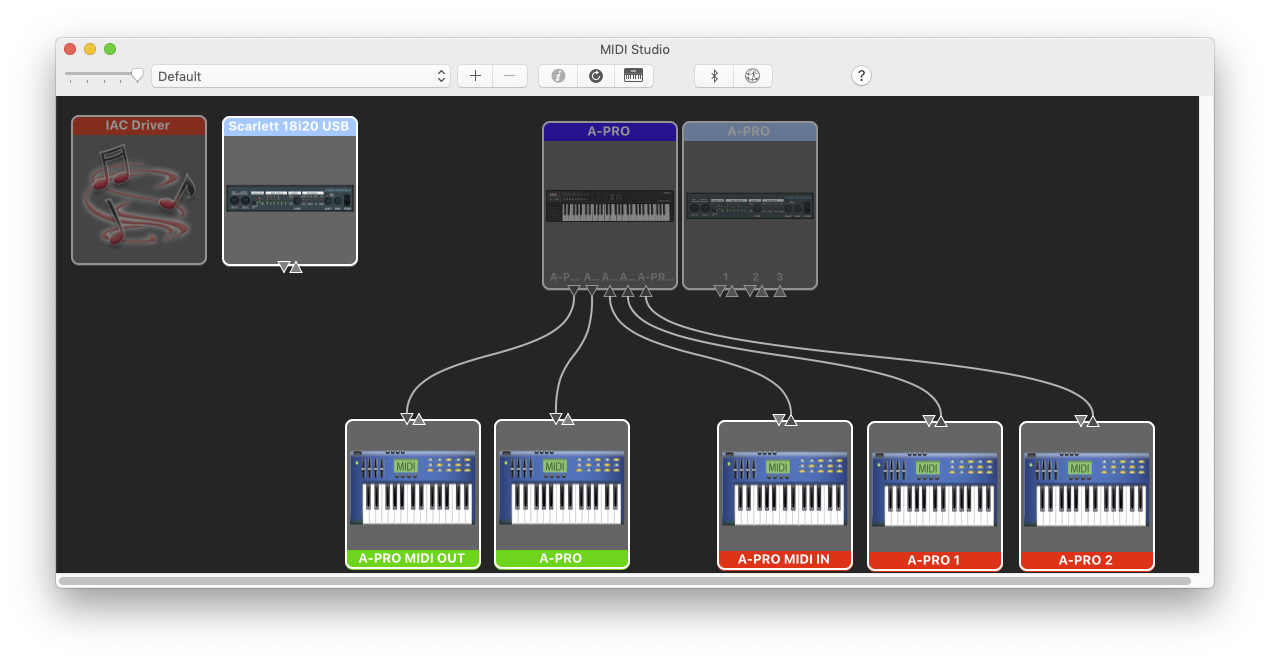Click A-PRO port wired to A-PRO 2
1270x662 pixels.
coord(646,291)
